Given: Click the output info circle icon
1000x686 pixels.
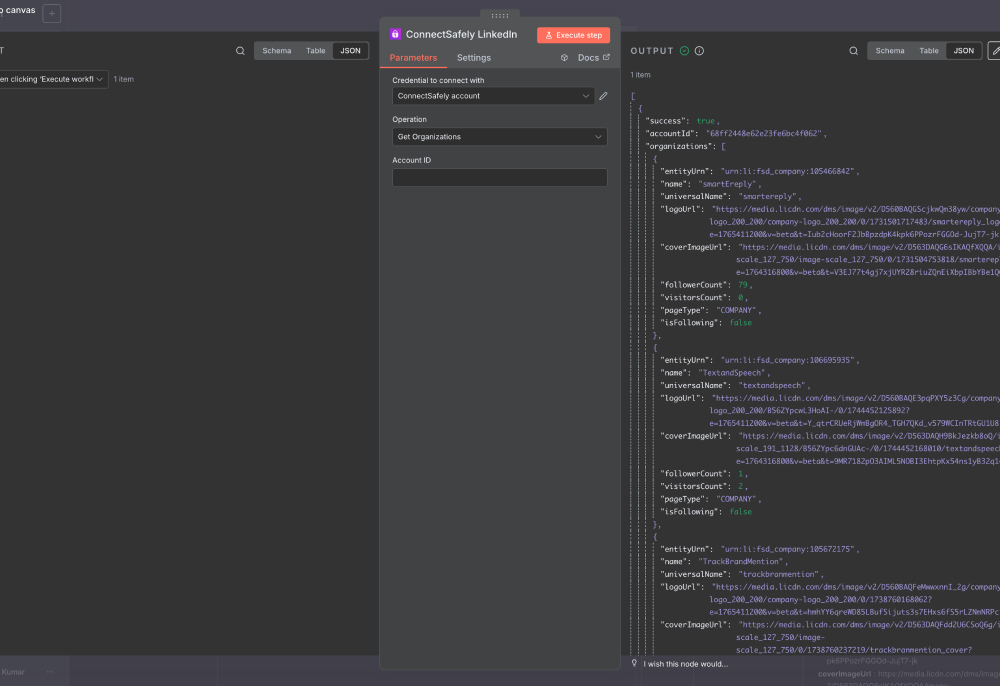Looking at the screenshot, I should tap(699, 51).
